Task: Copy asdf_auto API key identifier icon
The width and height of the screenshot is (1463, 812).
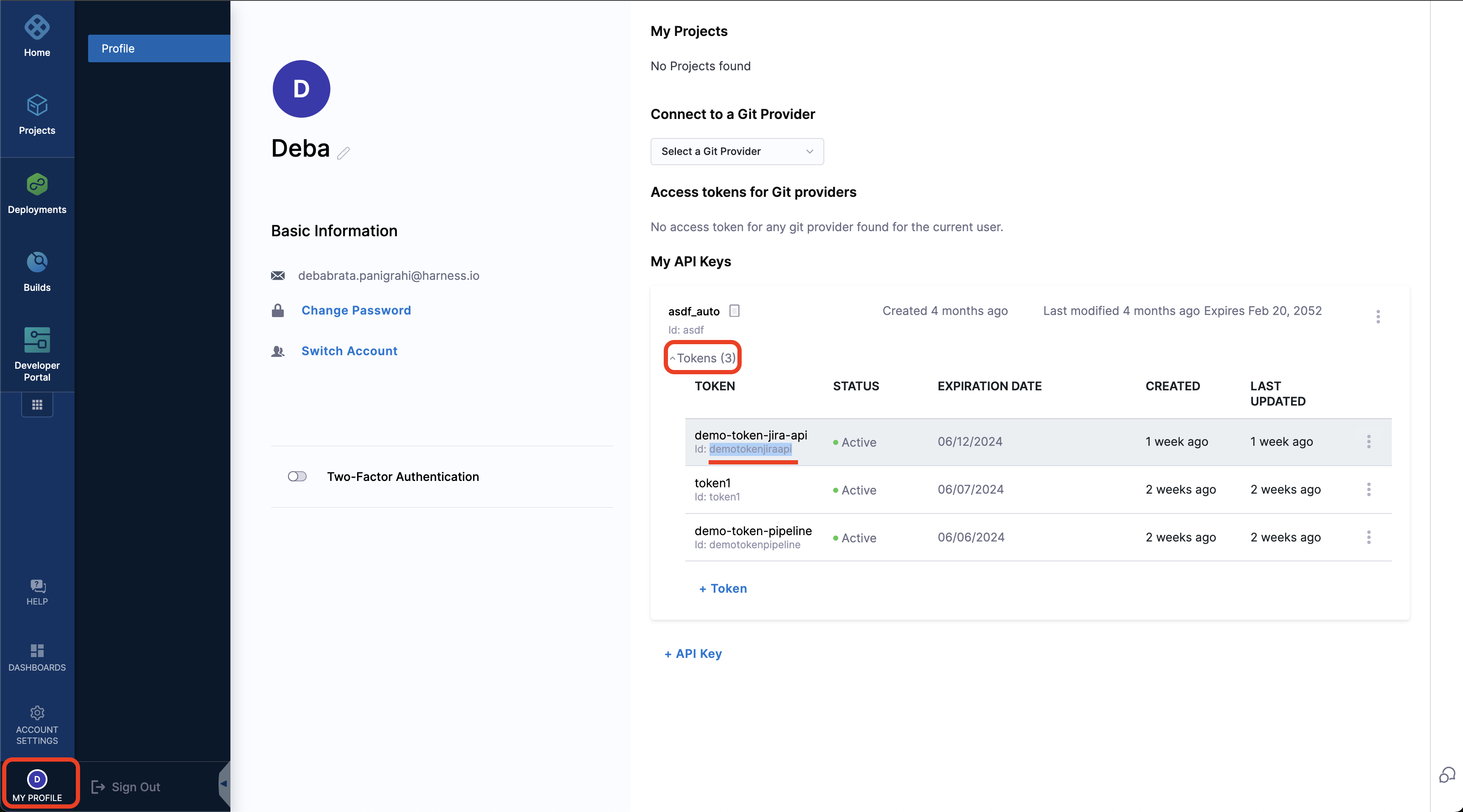Action: (734, 311)
